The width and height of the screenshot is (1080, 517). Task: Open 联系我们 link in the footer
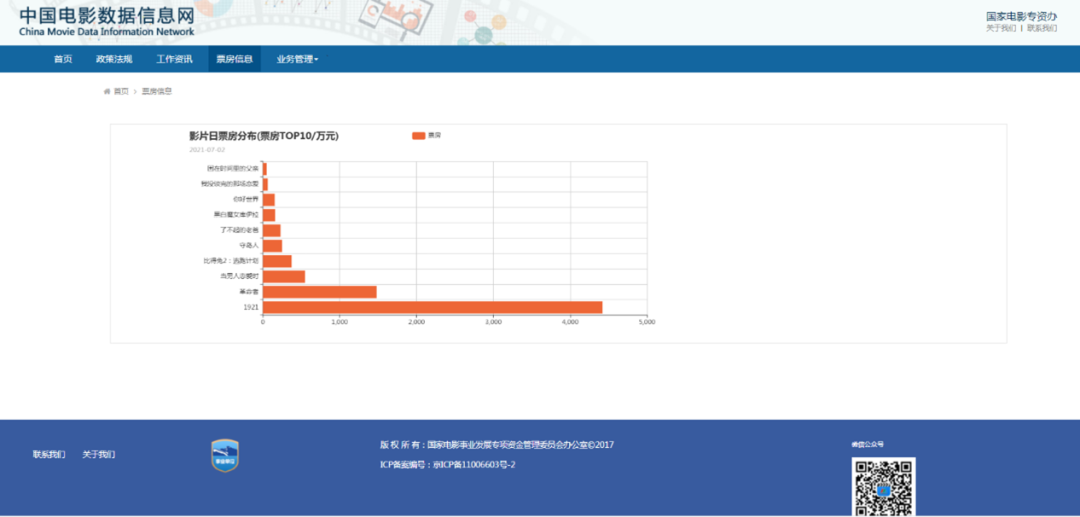click(x=49, y=454)
